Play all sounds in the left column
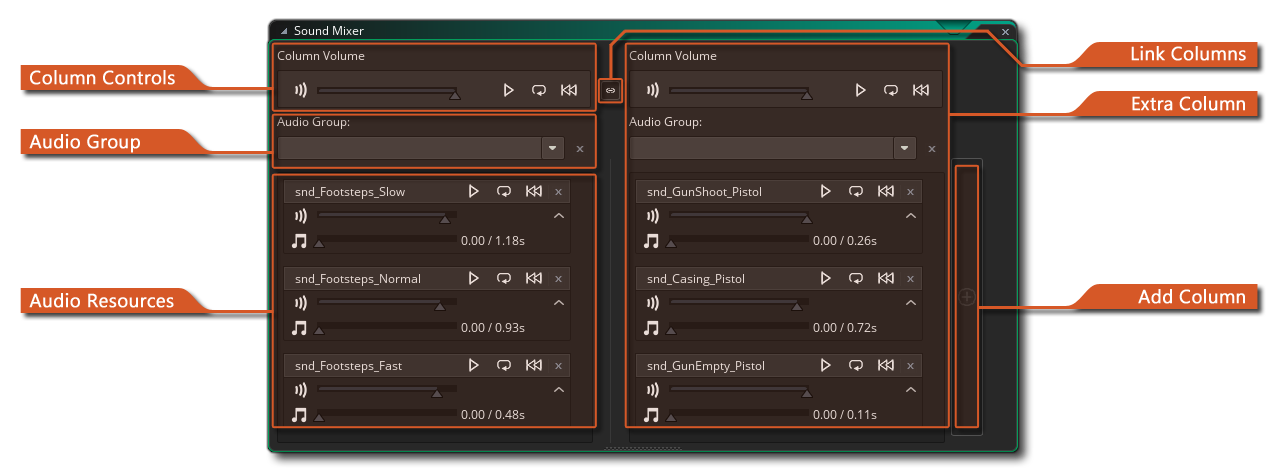This screenshot has width=1278, height=472. click(x=509, y=90)
